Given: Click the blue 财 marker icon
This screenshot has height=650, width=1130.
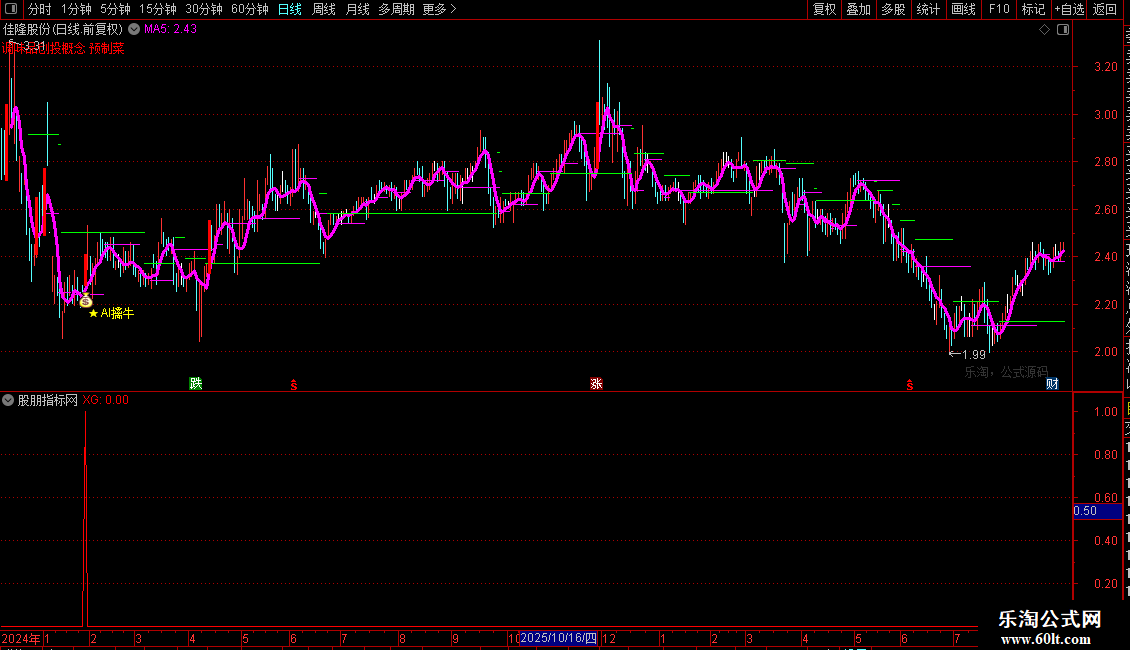Looking at the screenshot, I should (x=1052, y=383).
